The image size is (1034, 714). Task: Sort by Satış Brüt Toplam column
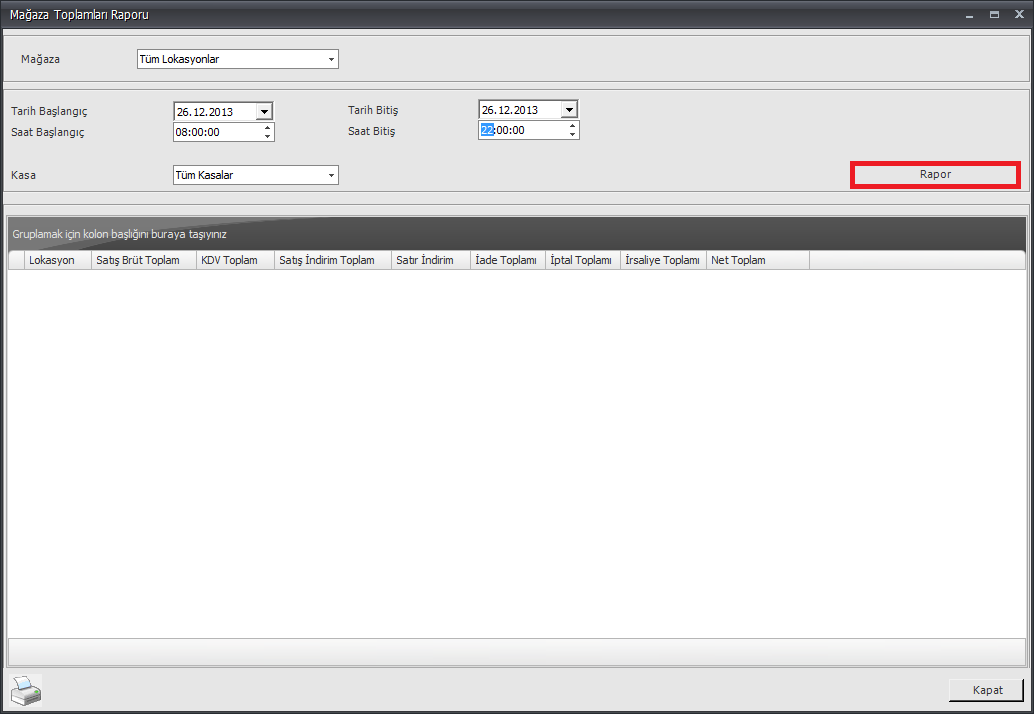coord(138,260)
